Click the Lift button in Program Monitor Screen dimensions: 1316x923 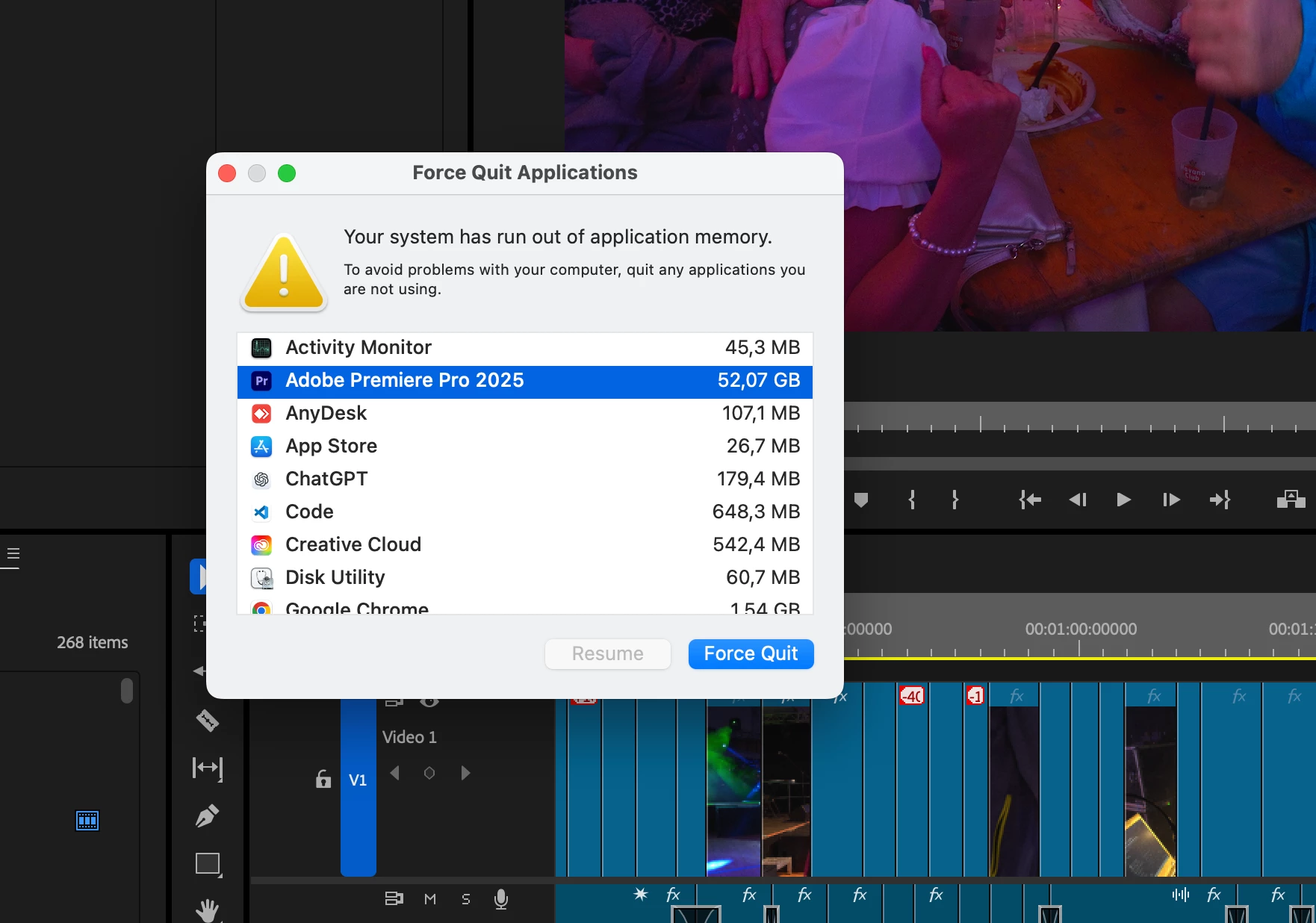click(x=1291, y=500)
